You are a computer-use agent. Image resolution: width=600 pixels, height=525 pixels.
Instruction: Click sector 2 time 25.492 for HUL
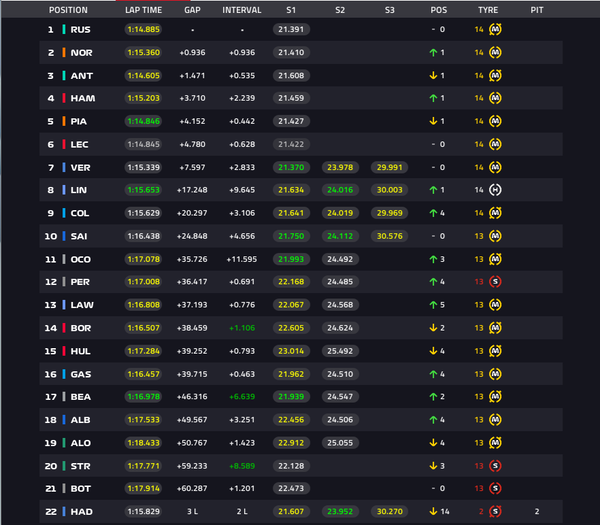click(340, 351)
